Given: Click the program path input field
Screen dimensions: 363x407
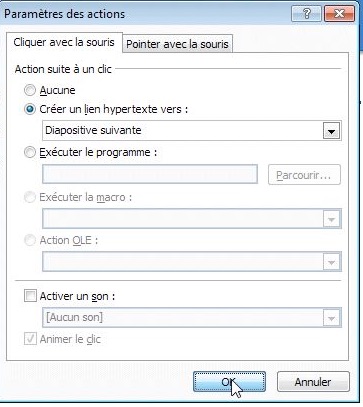Looking at the screenshot, I should coord(150,174).
